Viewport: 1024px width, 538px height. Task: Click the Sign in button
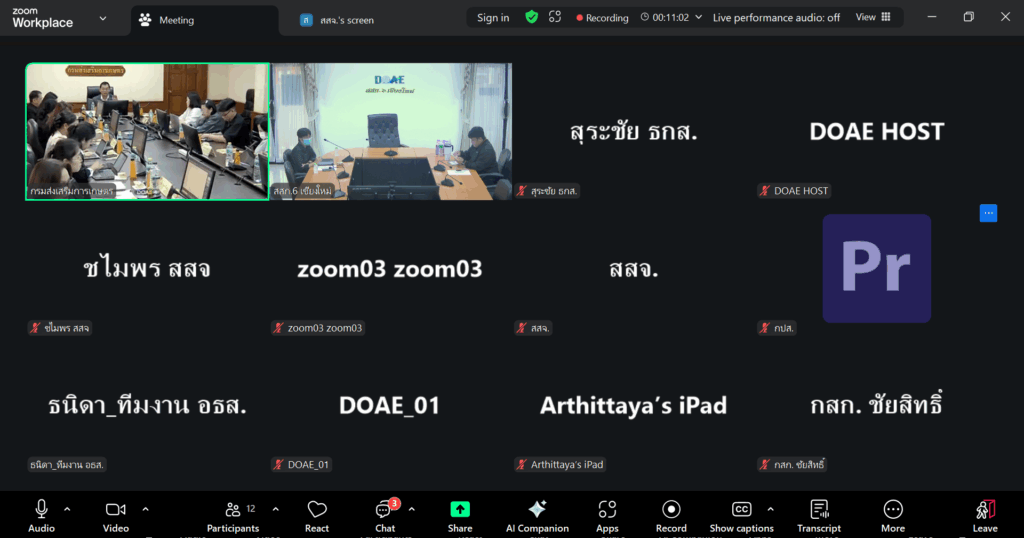(x=493, y=17)
